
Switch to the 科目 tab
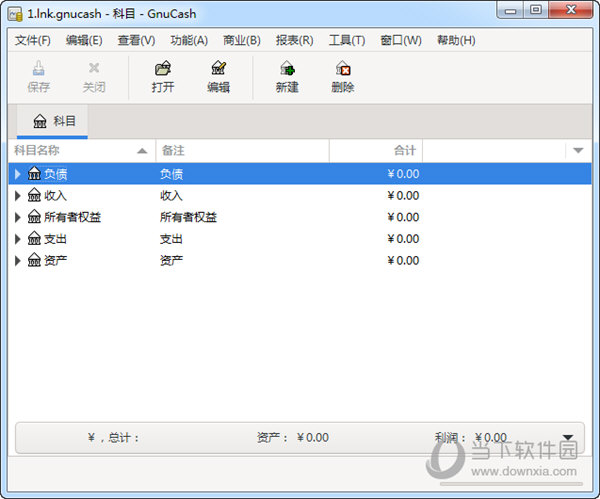pos(52,121)
